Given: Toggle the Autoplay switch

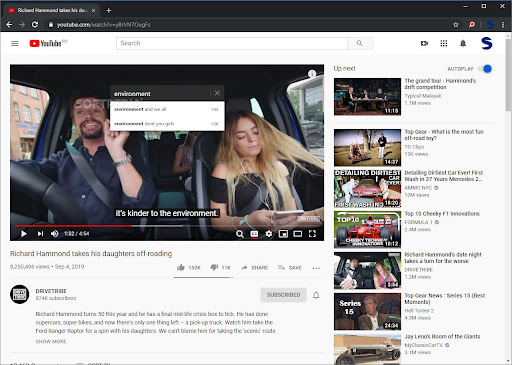Looking at the screenshot, I should pos(484,69).
